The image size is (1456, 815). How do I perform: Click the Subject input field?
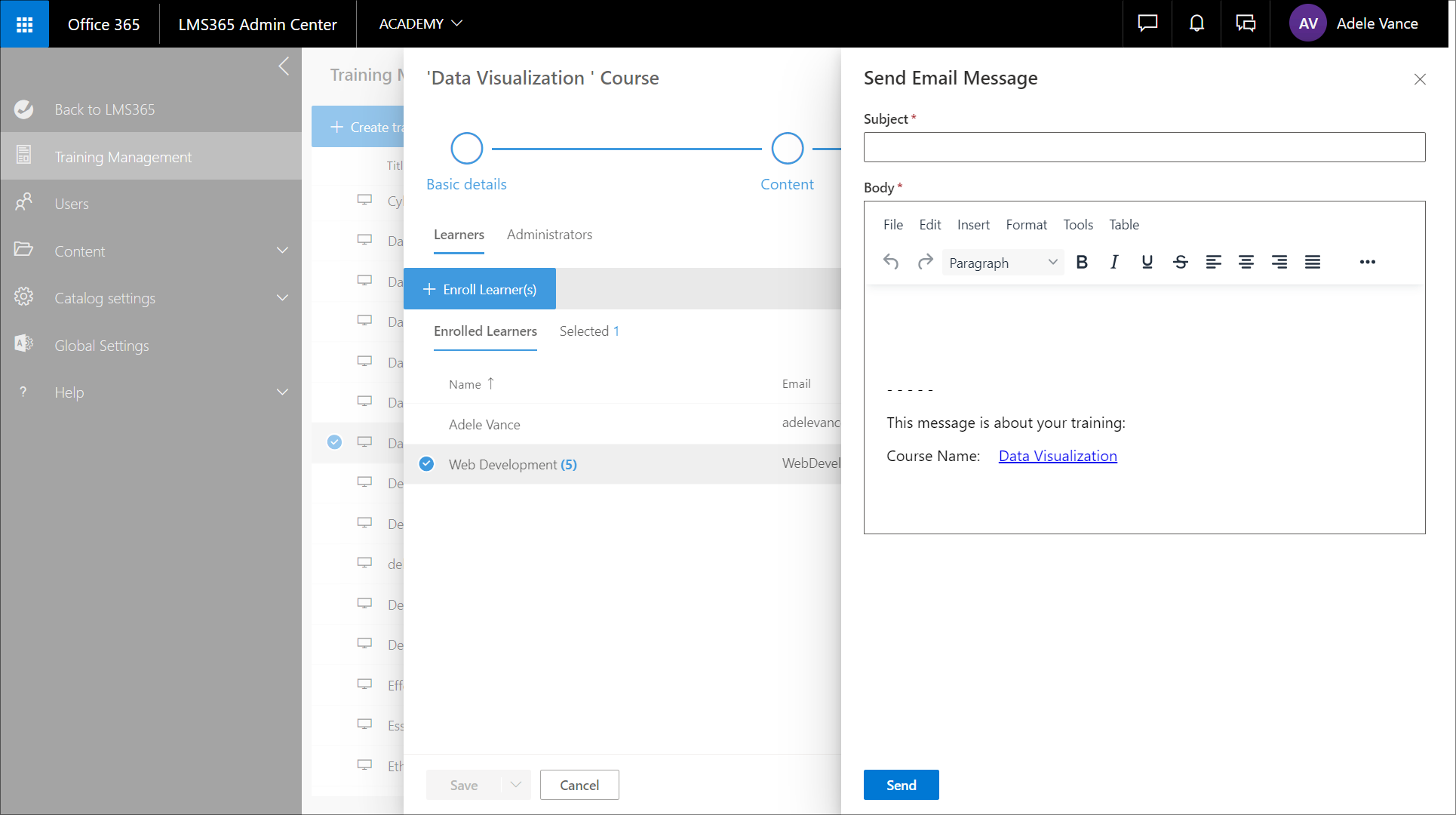coord(1144,147)
